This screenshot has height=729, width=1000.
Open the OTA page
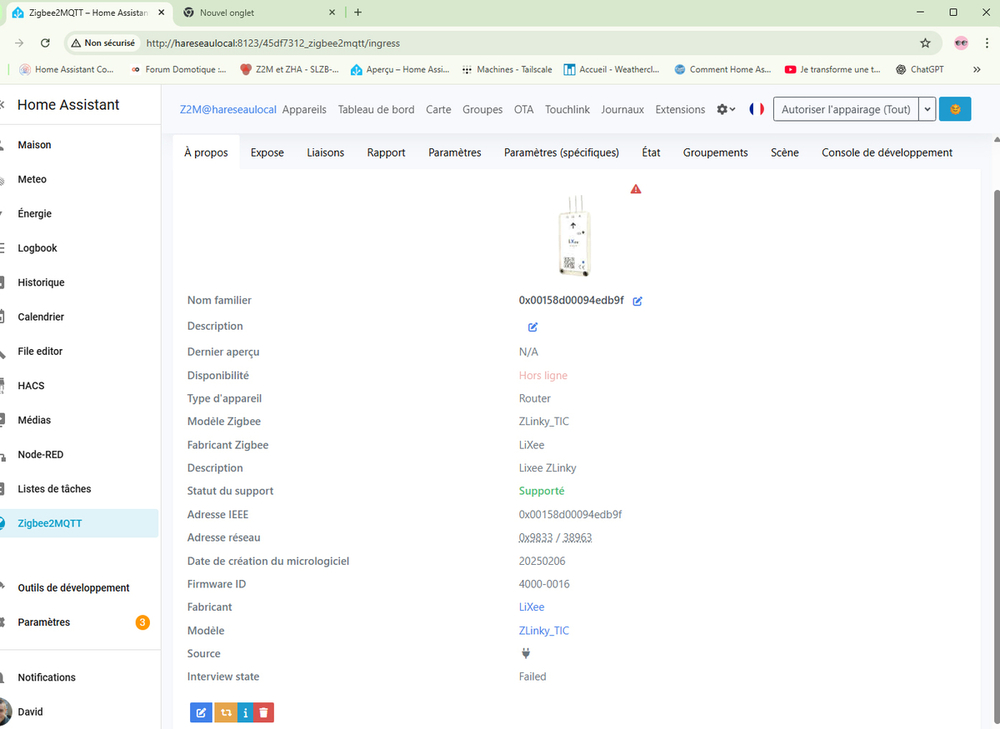524,109
